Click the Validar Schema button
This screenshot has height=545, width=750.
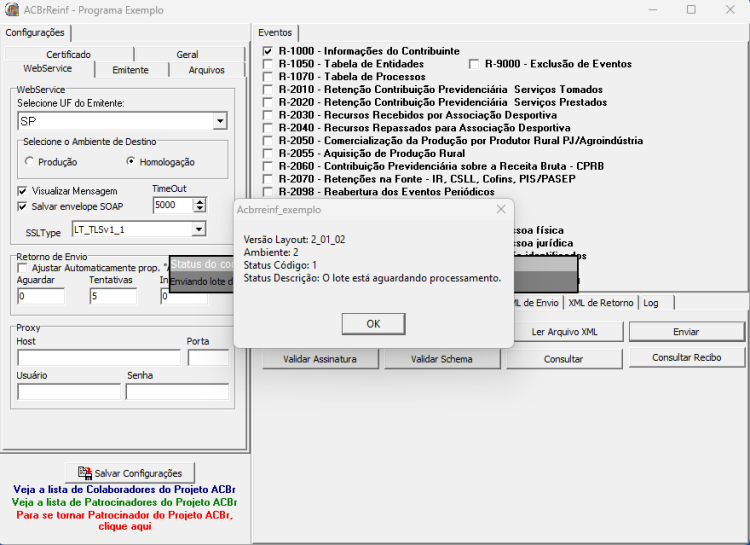click(x=442, y=359)
